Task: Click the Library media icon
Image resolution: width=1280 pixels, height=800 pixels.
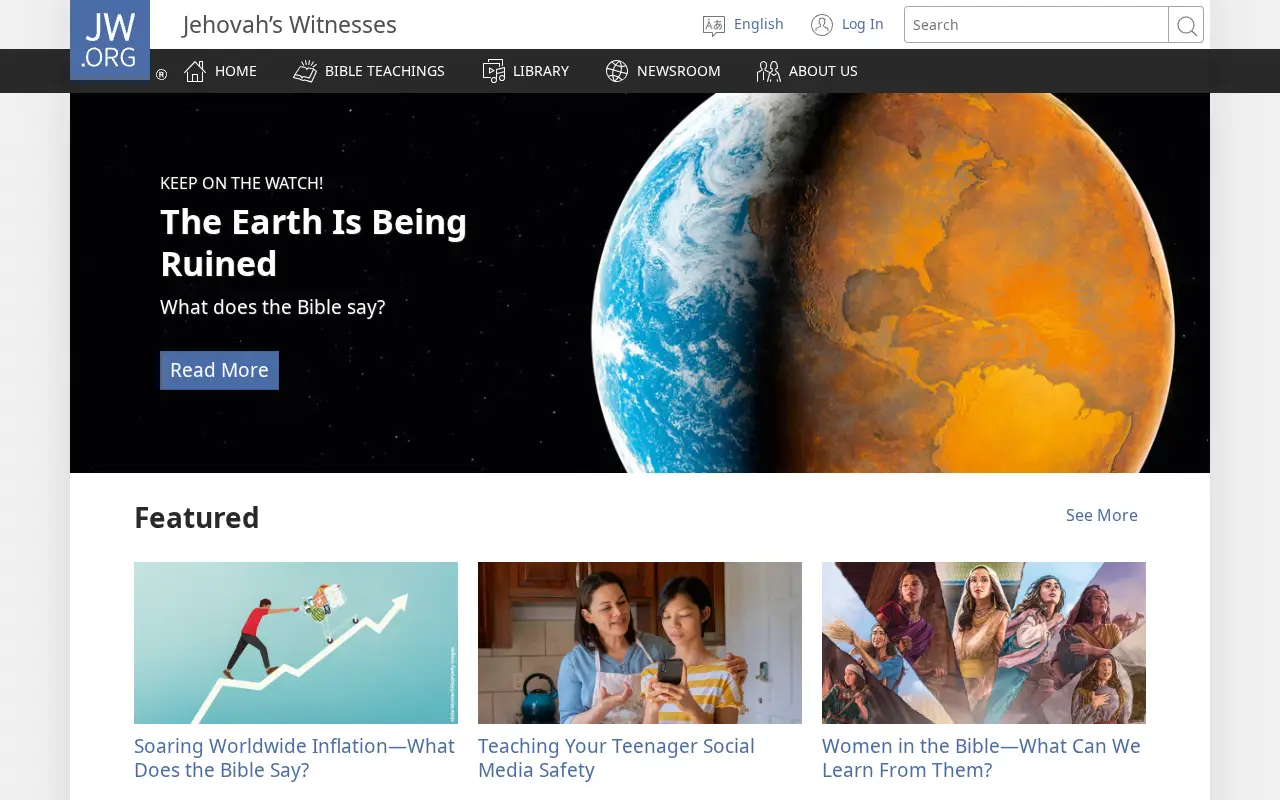Action: pyautogui.click(x=494, y=71)
